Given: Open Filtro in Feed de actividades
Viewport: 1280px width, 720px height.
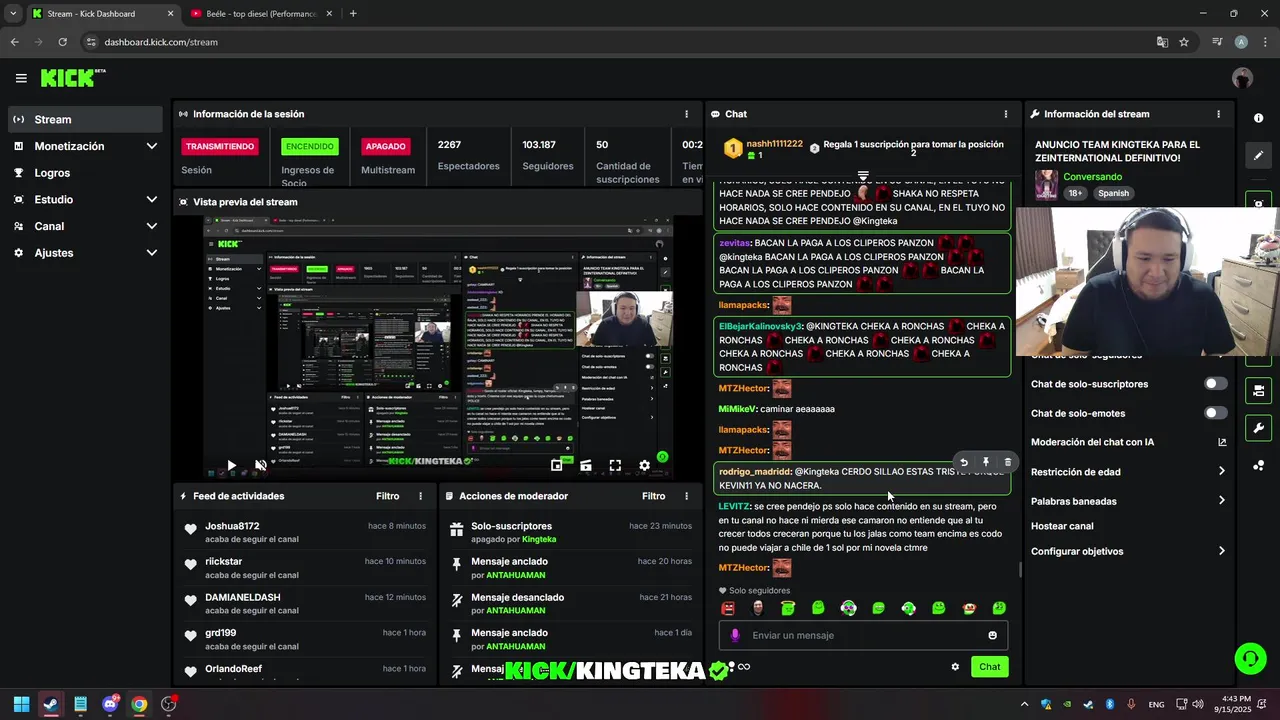Looking at the screenshot, I should (x=387, y=496).
